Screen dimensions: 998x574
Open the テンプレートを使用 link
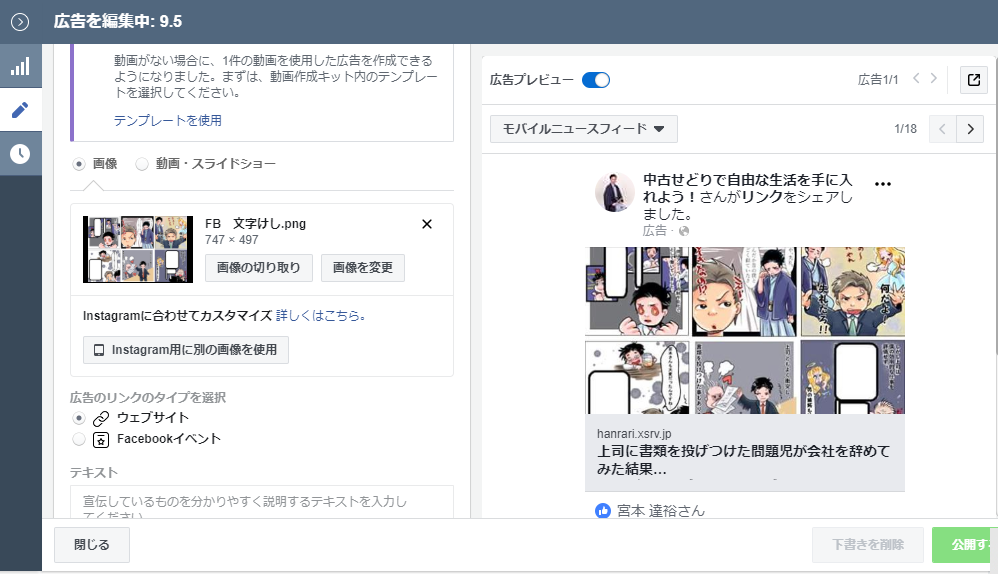(x=167, y=120)
